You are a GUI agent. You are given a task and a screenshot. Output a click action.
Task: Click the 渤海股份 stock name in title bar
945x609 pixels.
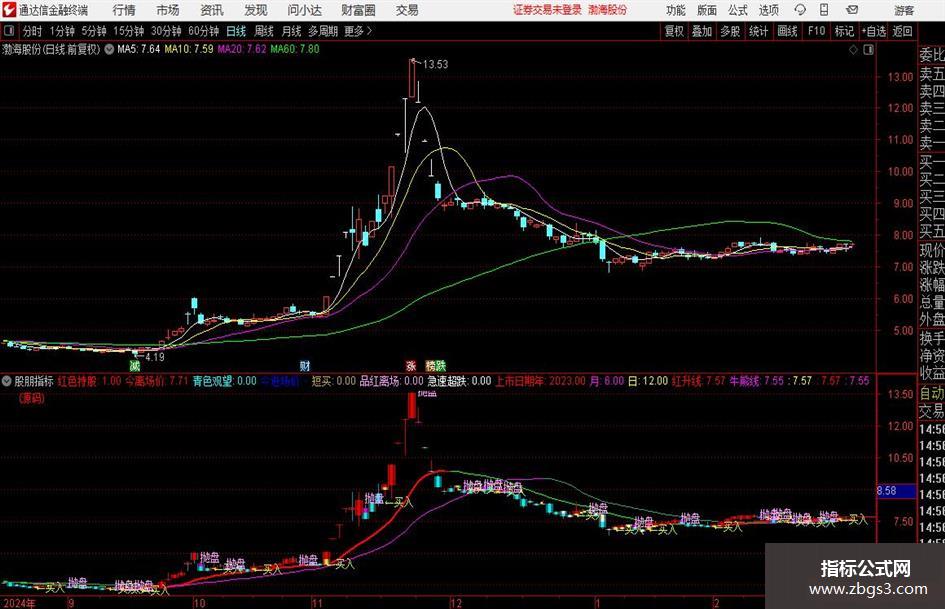pos(608,10)
